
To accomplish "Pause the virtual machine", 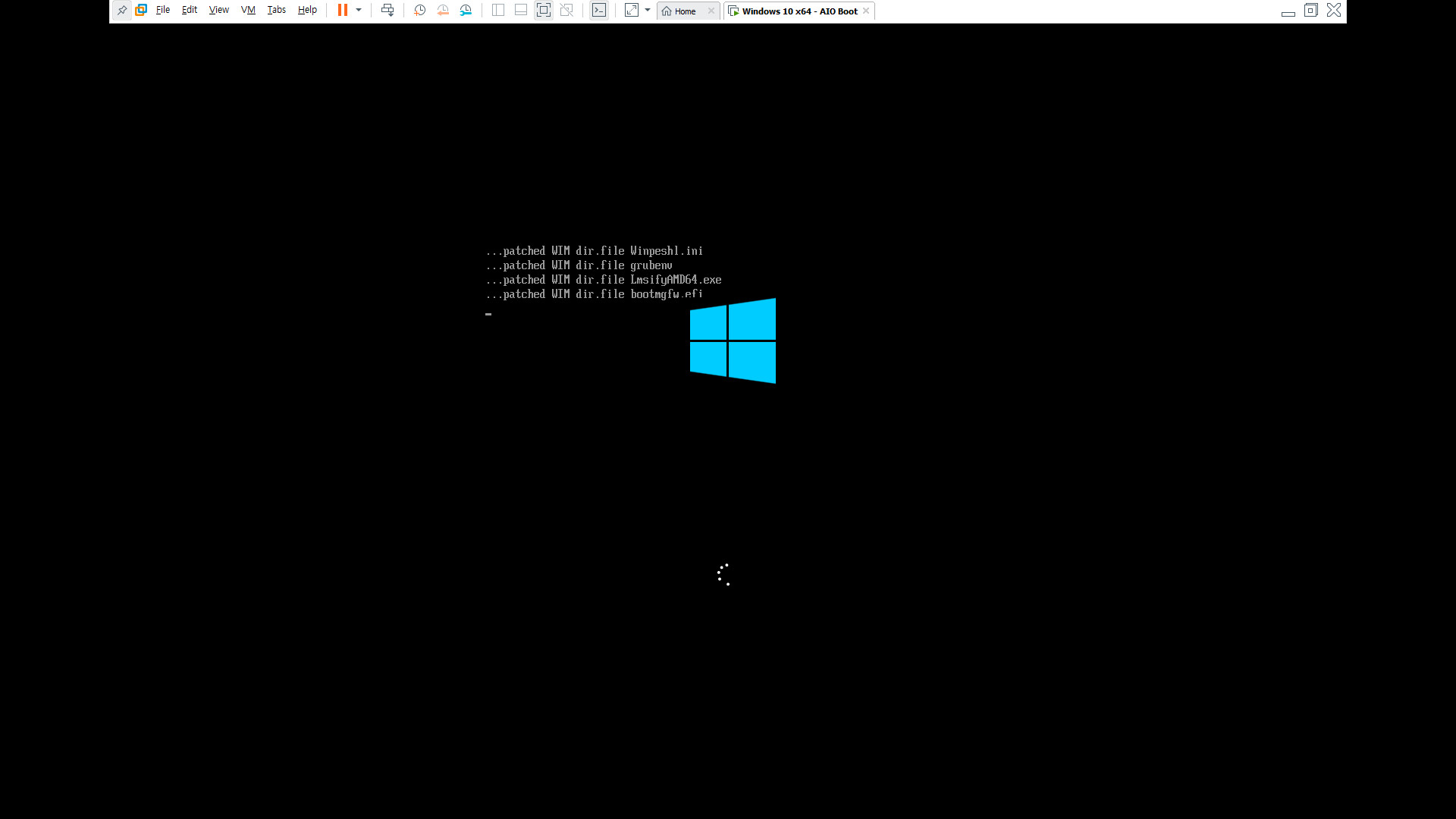I will click(x=343, y=11).
